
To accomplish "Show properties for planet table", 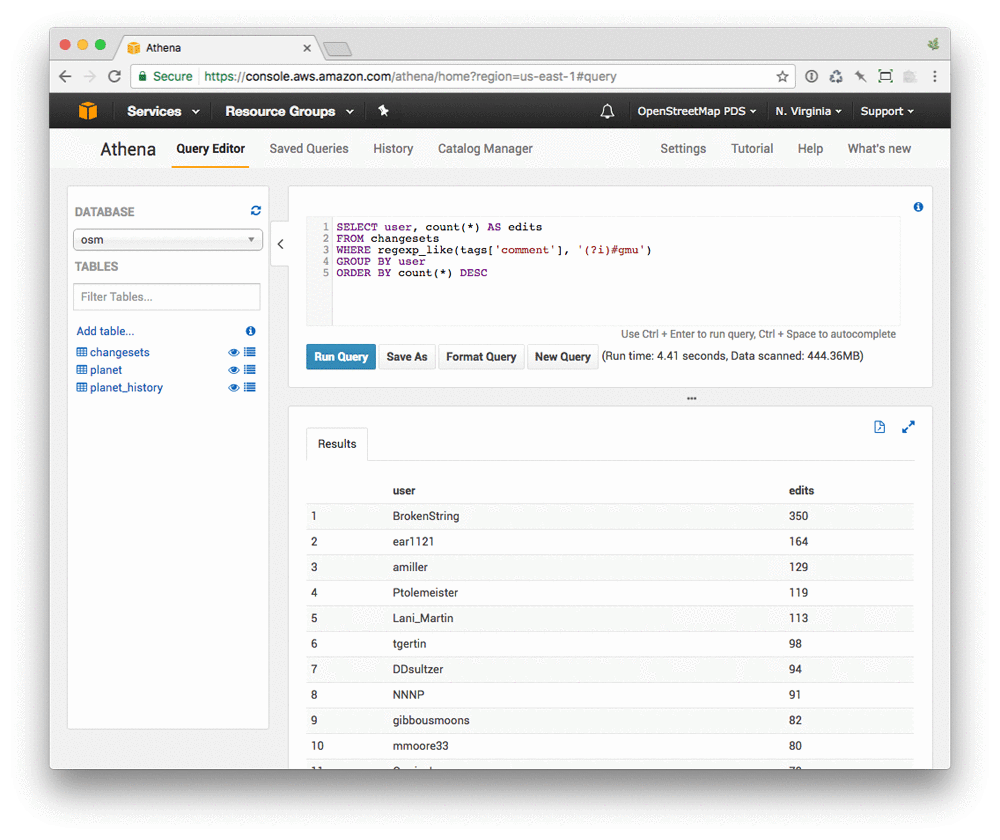I will pyautogui.click(x=250, y=370).
